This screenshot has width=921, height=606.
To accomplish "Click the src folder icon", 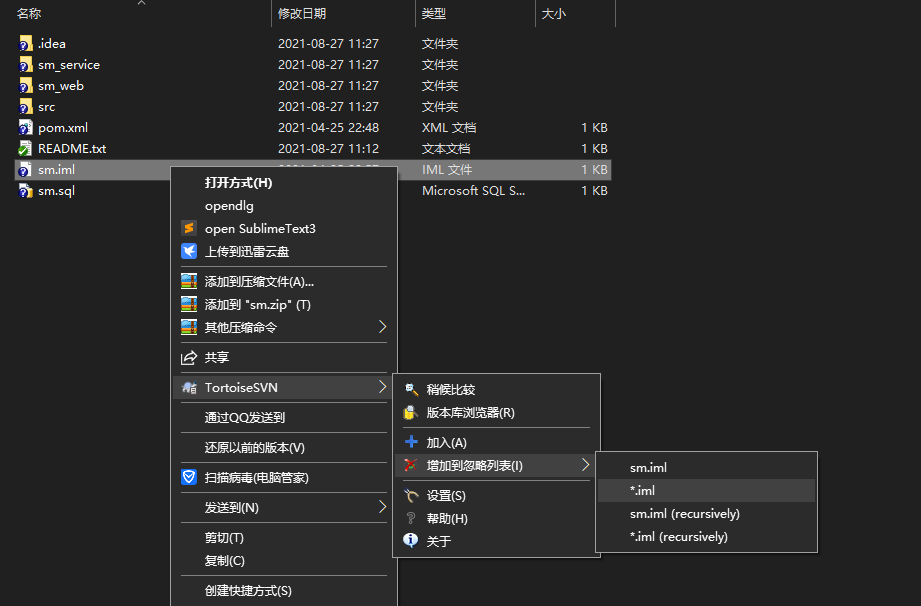I will tap(25, 107).
